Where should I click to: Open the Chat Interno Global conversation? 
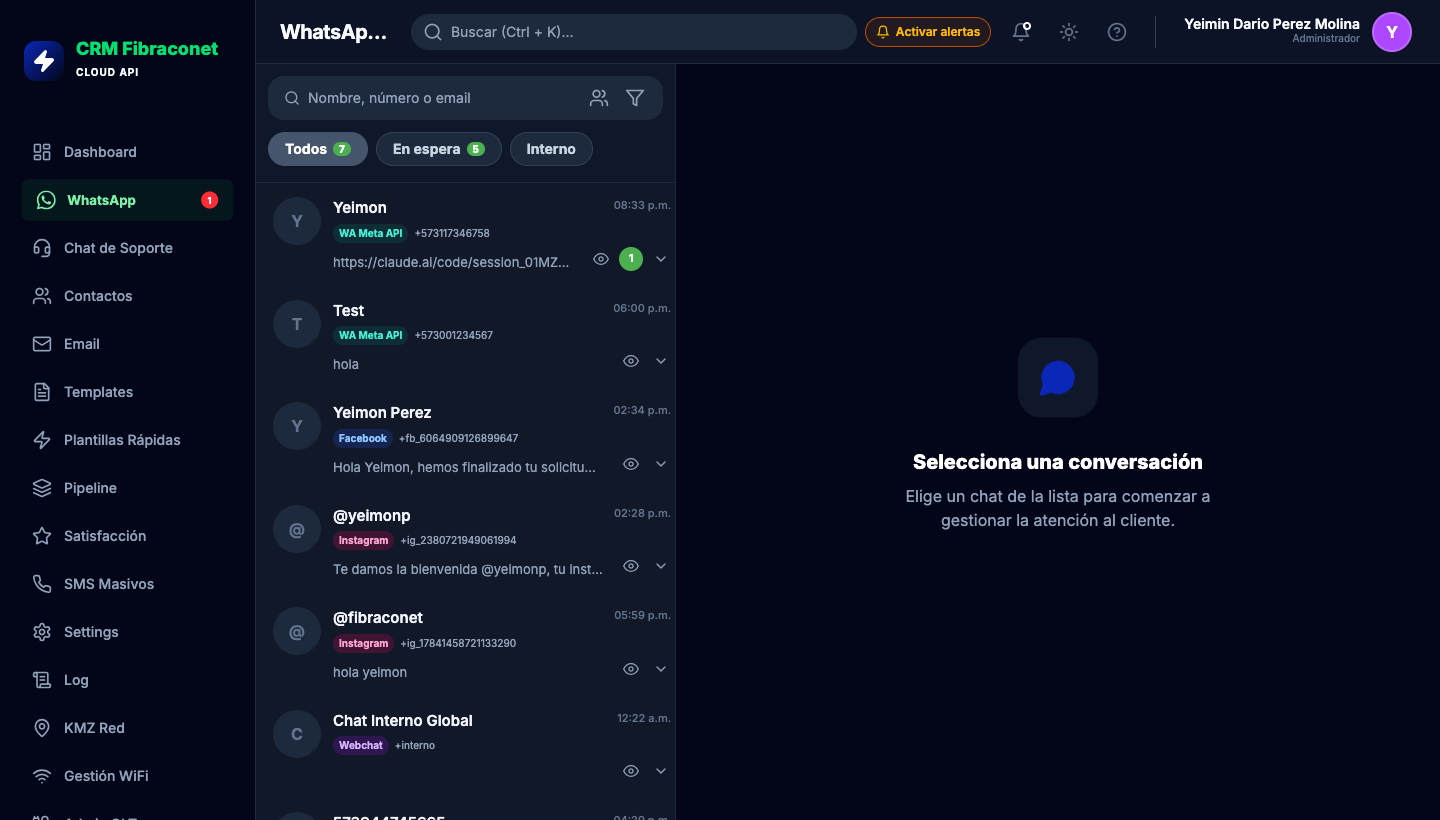click(x=465, y=746)
